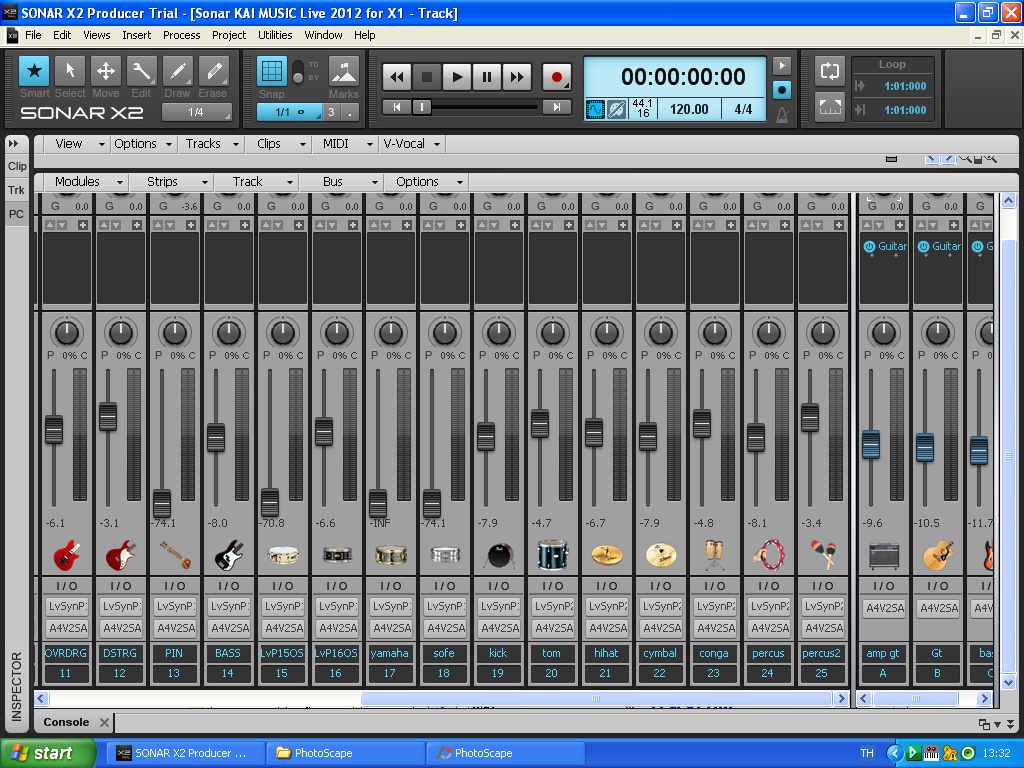Screen dimensions: 1024x768
Task: Toggle the Loop on/off button
Action: 829,71
